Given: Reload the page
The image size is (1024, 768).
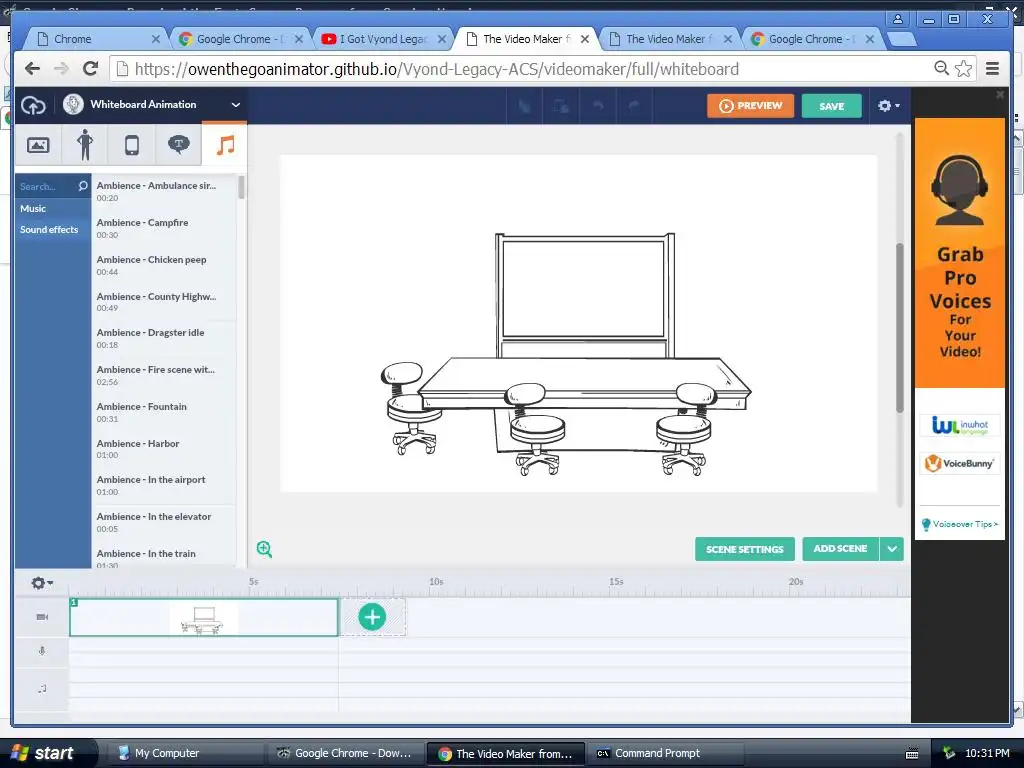Looking at the screenshot, I should click(91, 69).
